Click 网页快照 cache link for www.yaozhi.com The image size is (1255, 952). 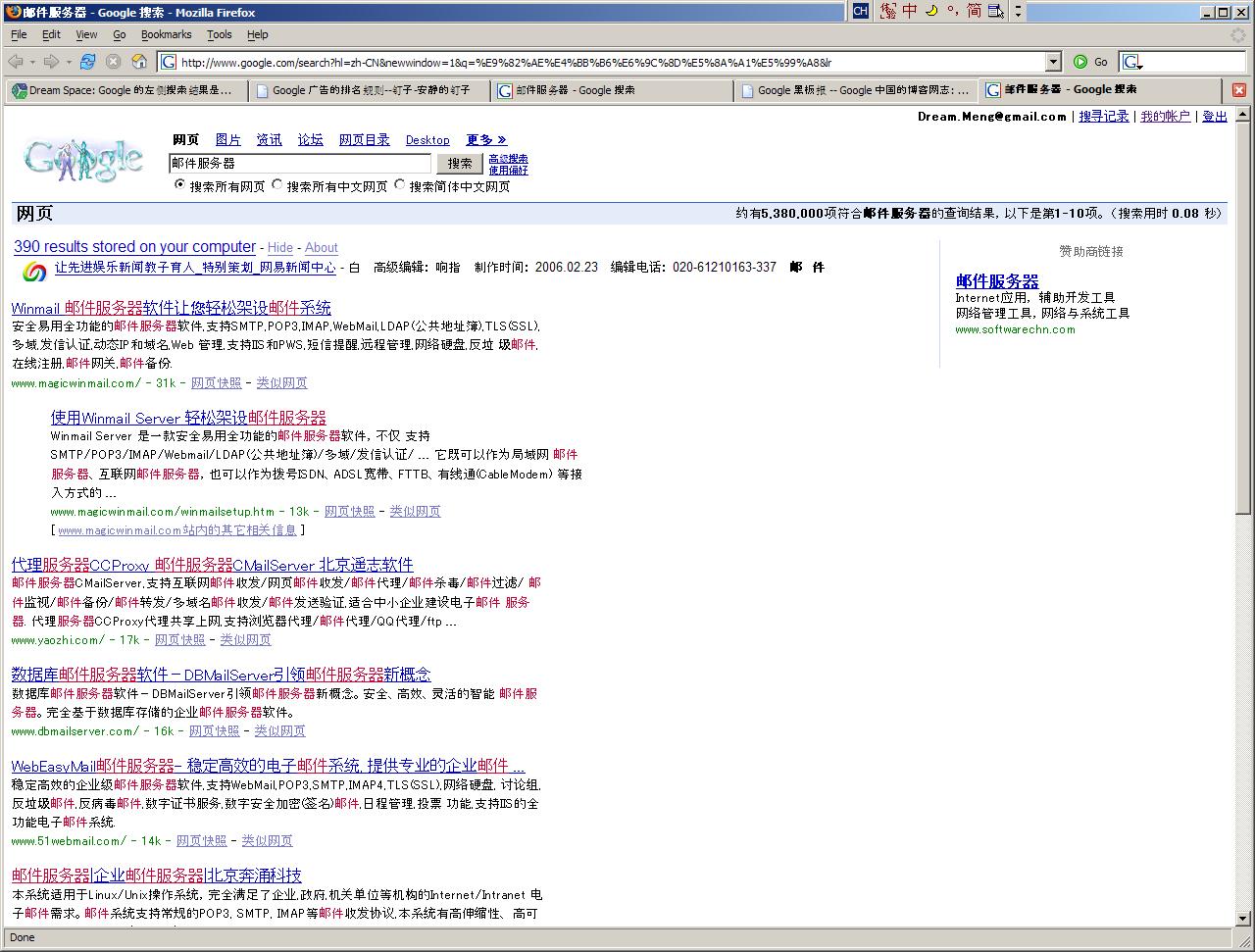tap(180, 640)
